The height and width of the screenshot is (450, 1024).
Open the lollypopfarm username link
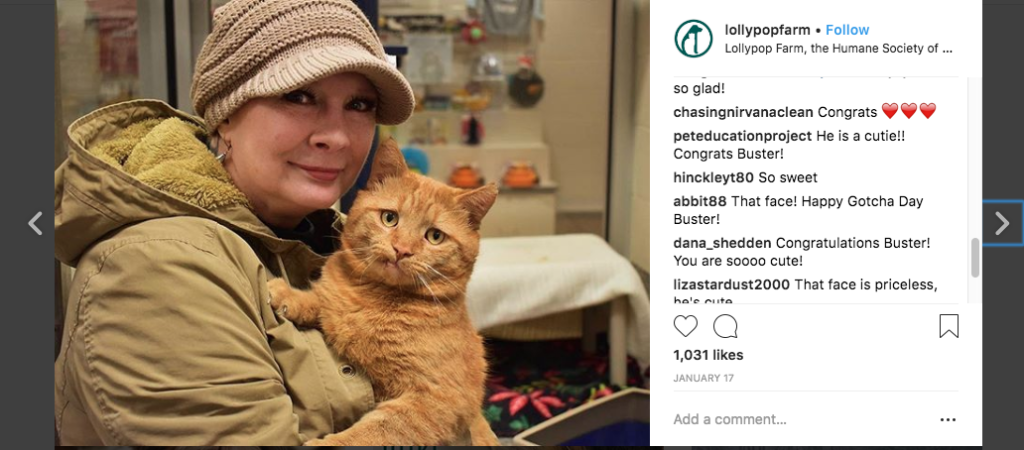pos(767,30)
